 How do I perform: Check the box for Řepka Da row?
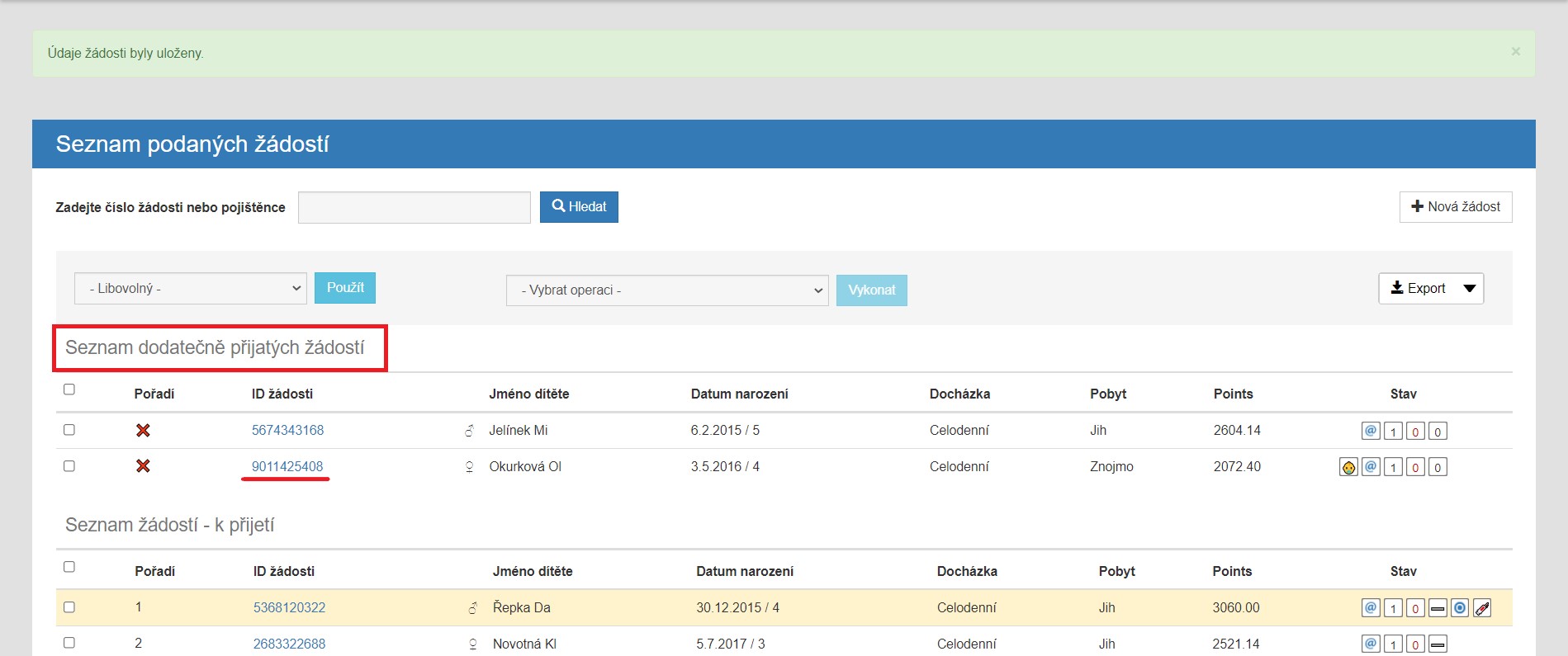coord(69,607)
